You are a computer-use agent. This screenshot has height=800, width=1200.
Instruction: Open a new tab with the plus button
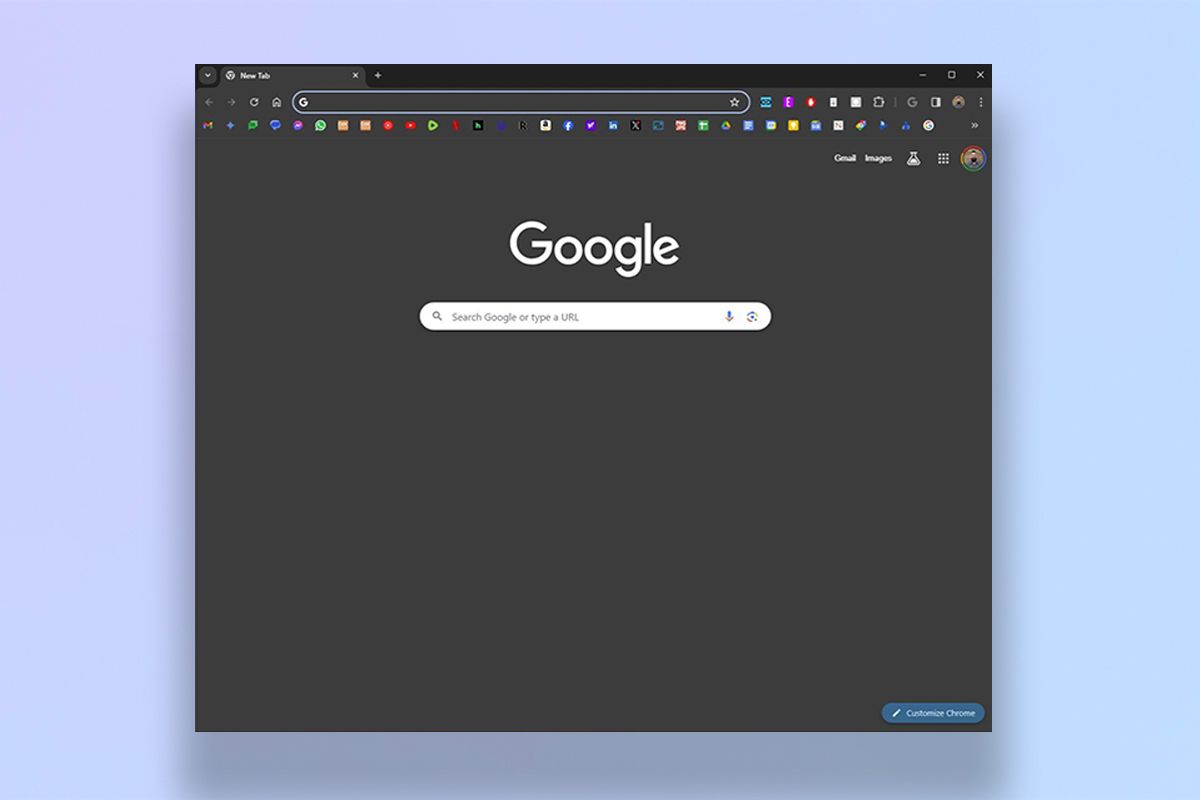coord(378,75)
